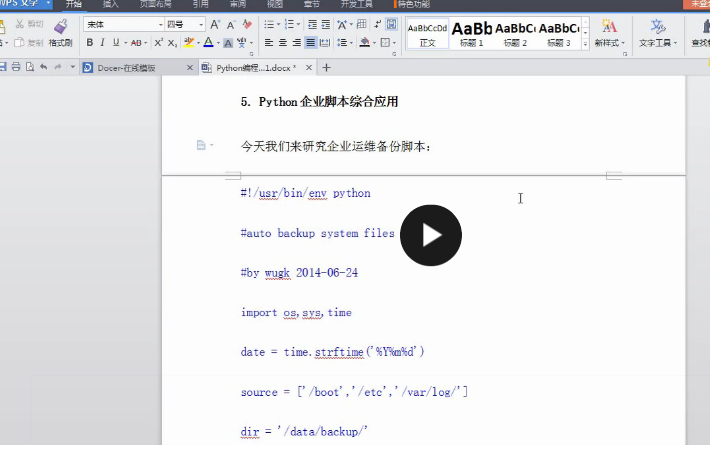
Task: Expand highlight color dropdown arrow
Action: 198,43
